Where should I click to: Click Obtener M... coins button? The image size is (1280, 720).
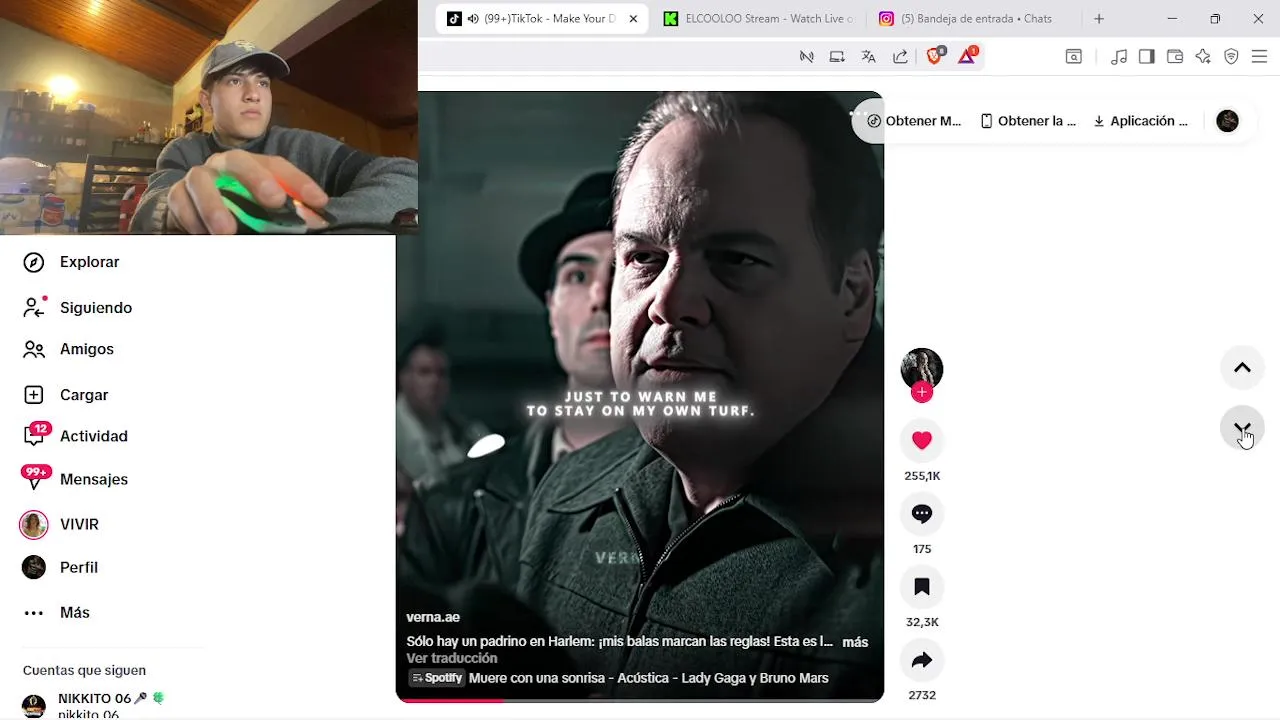point(914,121)
